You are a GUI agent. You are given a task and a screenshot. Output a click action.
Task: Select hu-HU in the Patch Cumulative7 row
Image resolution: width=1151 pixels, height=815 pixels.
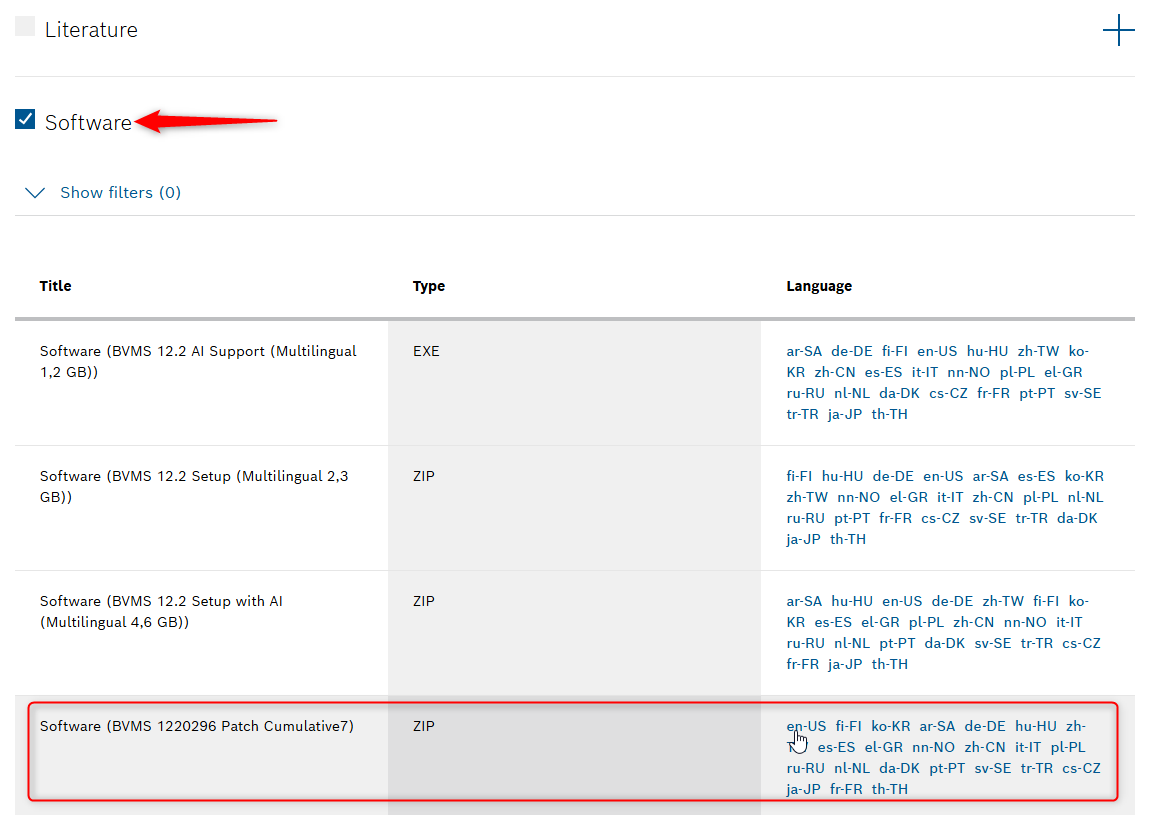pos(1036,726)
